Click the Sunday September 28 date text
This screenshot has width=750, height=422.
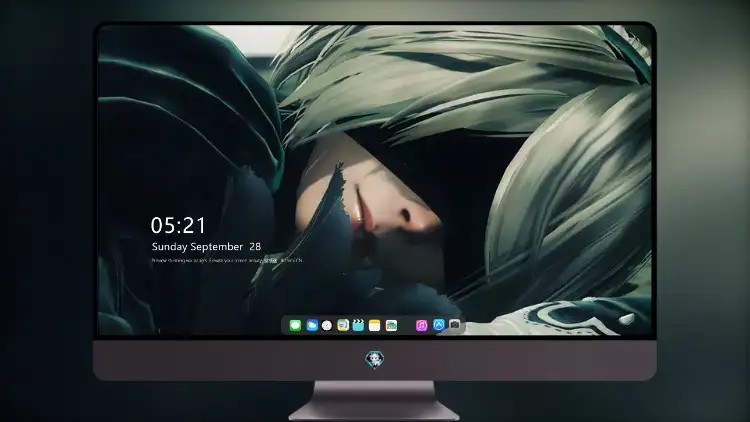pos(206,246)
